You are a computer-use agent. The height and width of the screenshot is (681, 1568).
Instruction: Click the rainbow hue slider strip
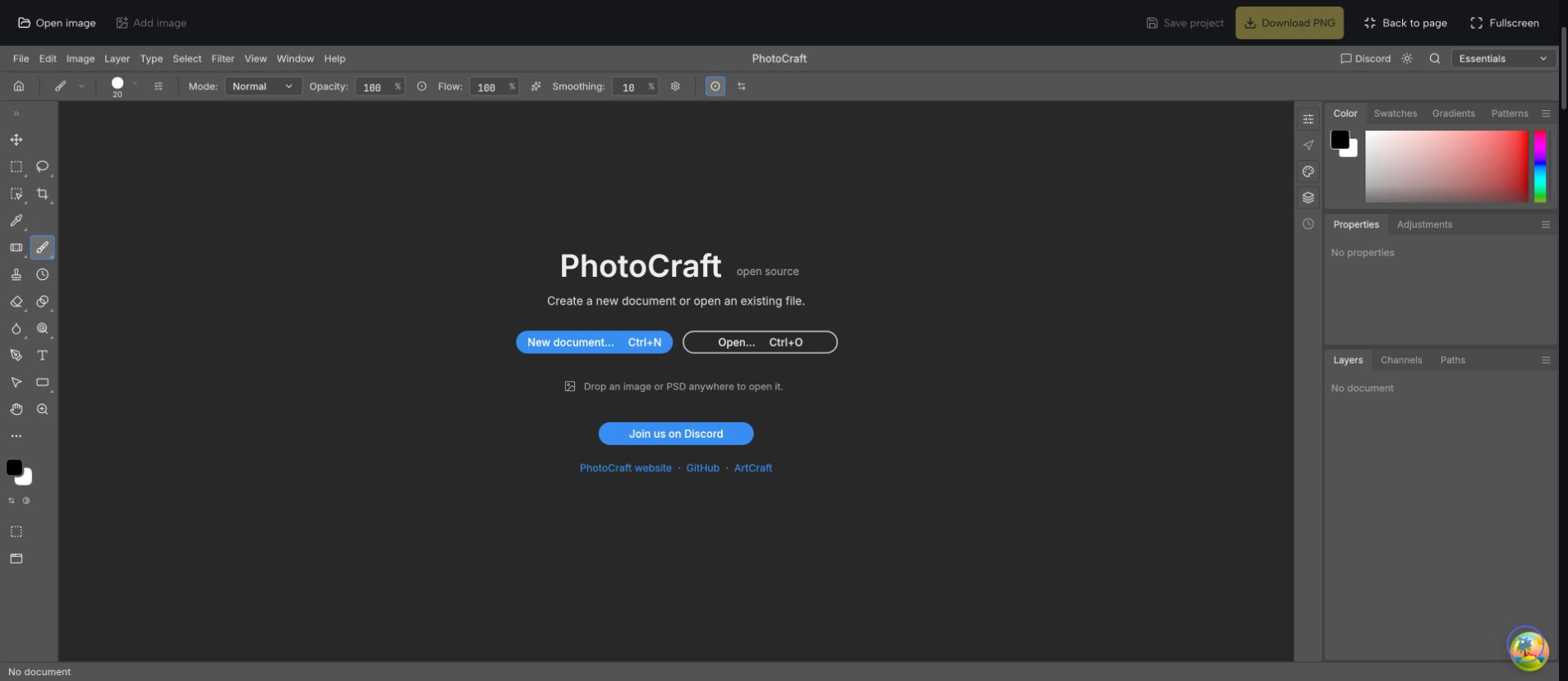[1540, 166]
